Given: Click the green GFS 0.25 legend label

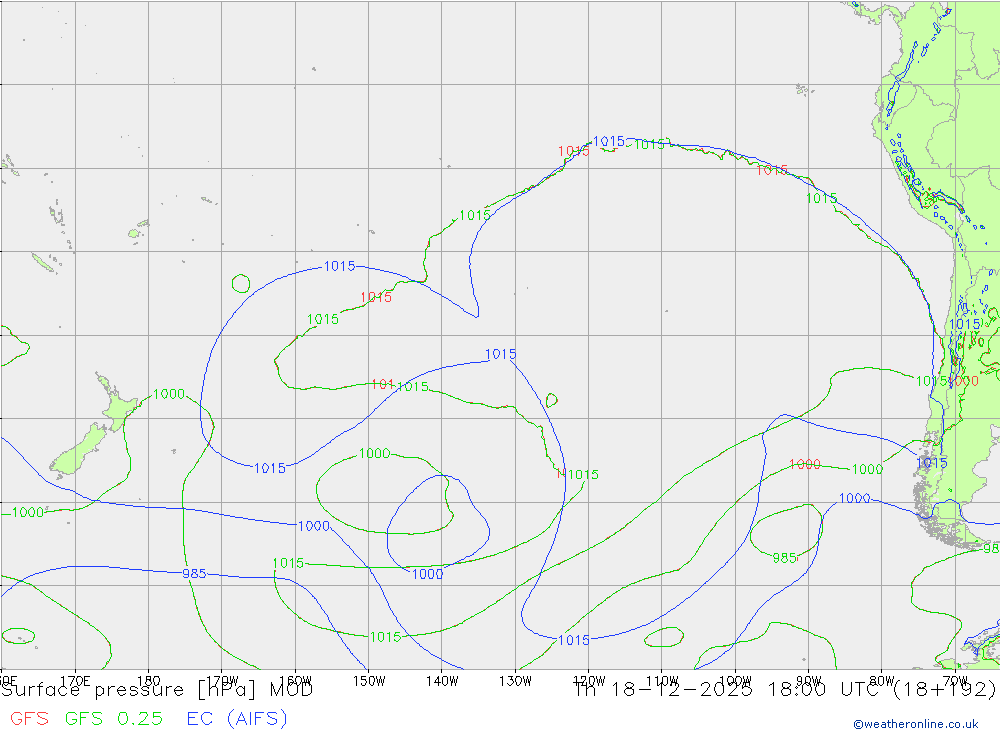Looking at the screenshot, I should 114,719.
